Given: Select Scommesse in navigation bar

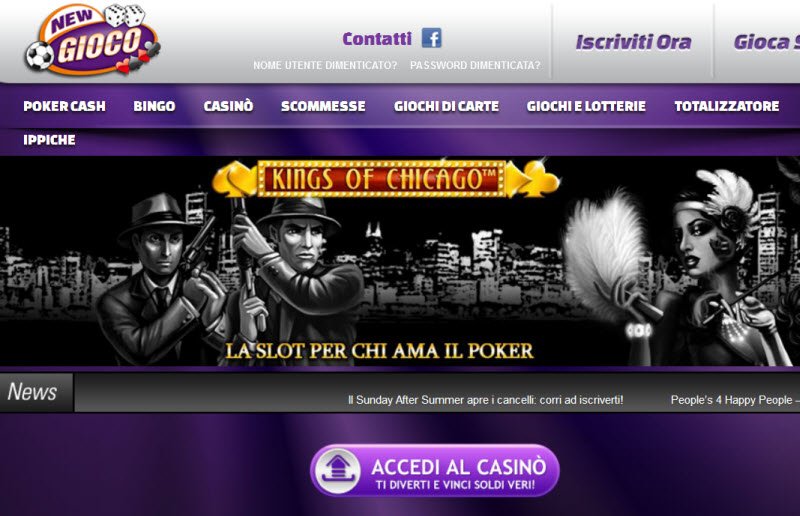Looking at the screenshot, I should pyautogui.click(x=323, y=106).
